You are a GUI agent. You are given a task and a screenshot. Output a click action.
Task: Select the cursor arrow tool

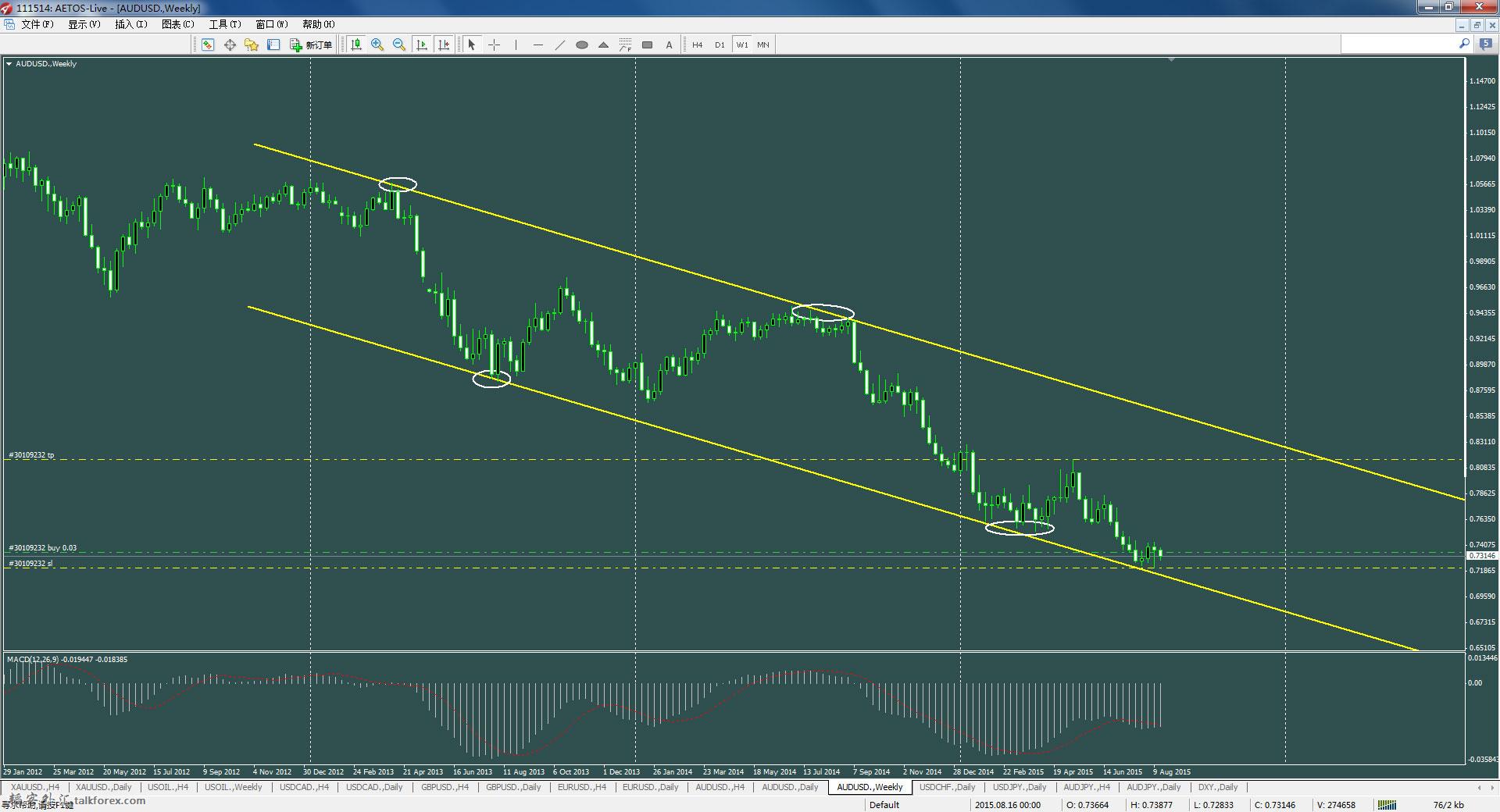(x=471, y=45)
